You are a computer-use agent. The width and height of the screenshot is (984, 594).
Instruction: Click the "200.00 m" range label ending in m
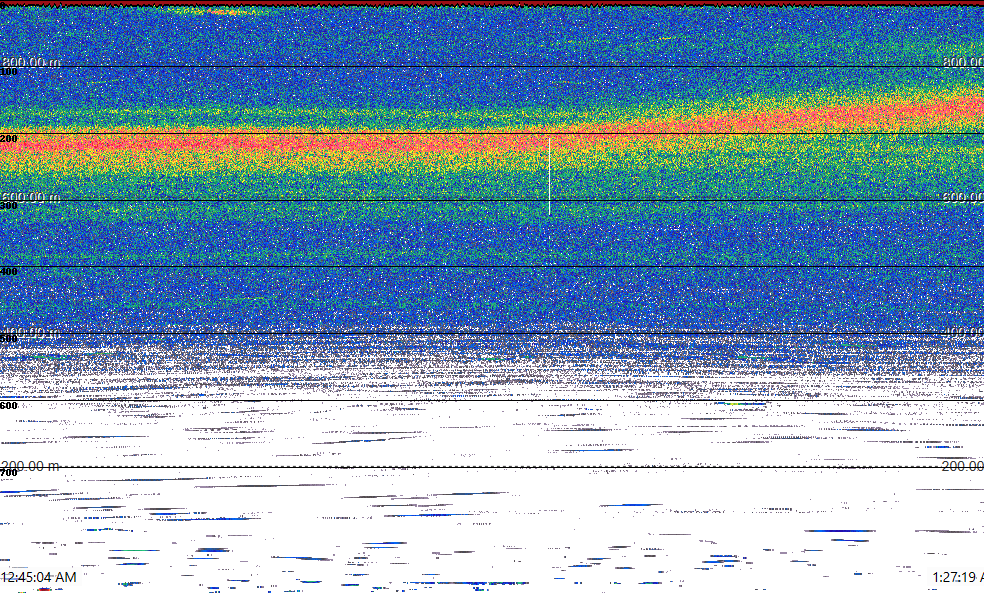pos(31,465)
